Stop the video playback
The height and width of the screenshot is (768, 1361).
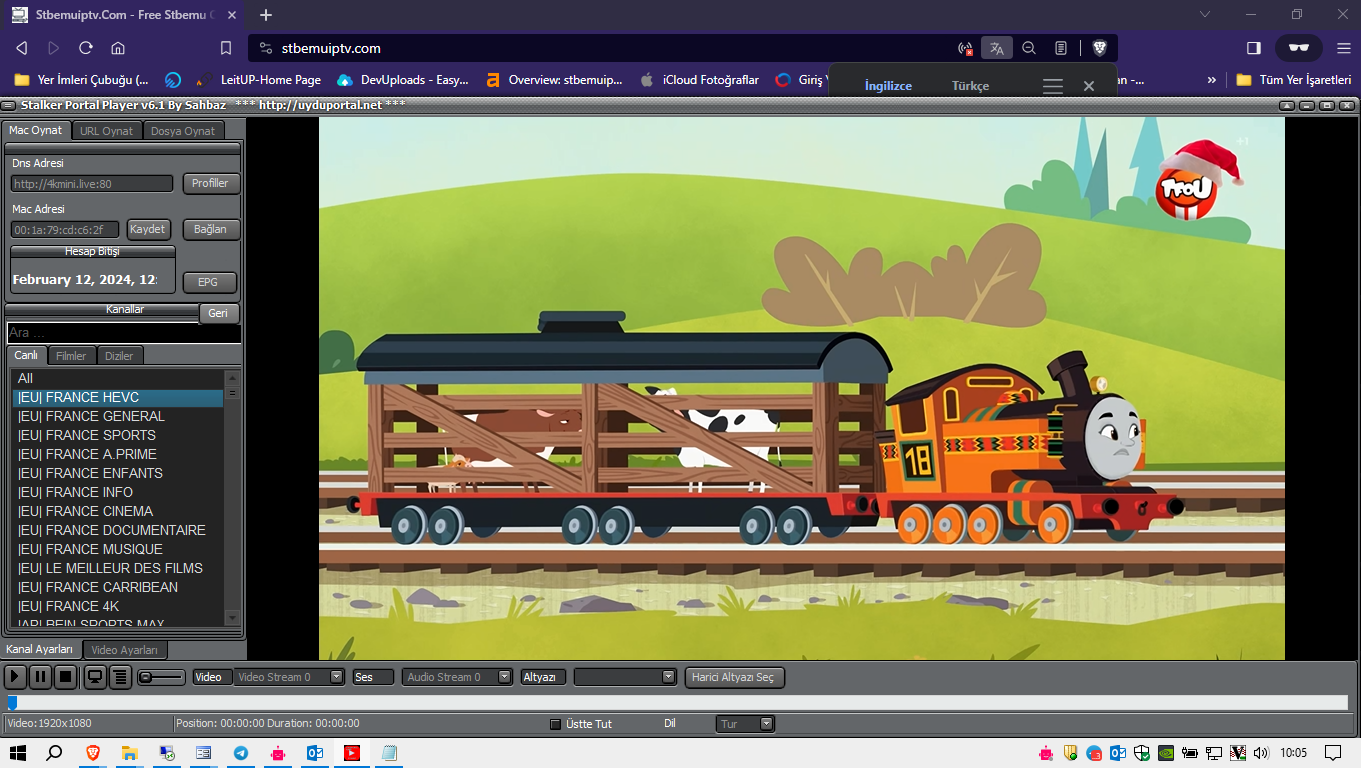coord(65,677)
